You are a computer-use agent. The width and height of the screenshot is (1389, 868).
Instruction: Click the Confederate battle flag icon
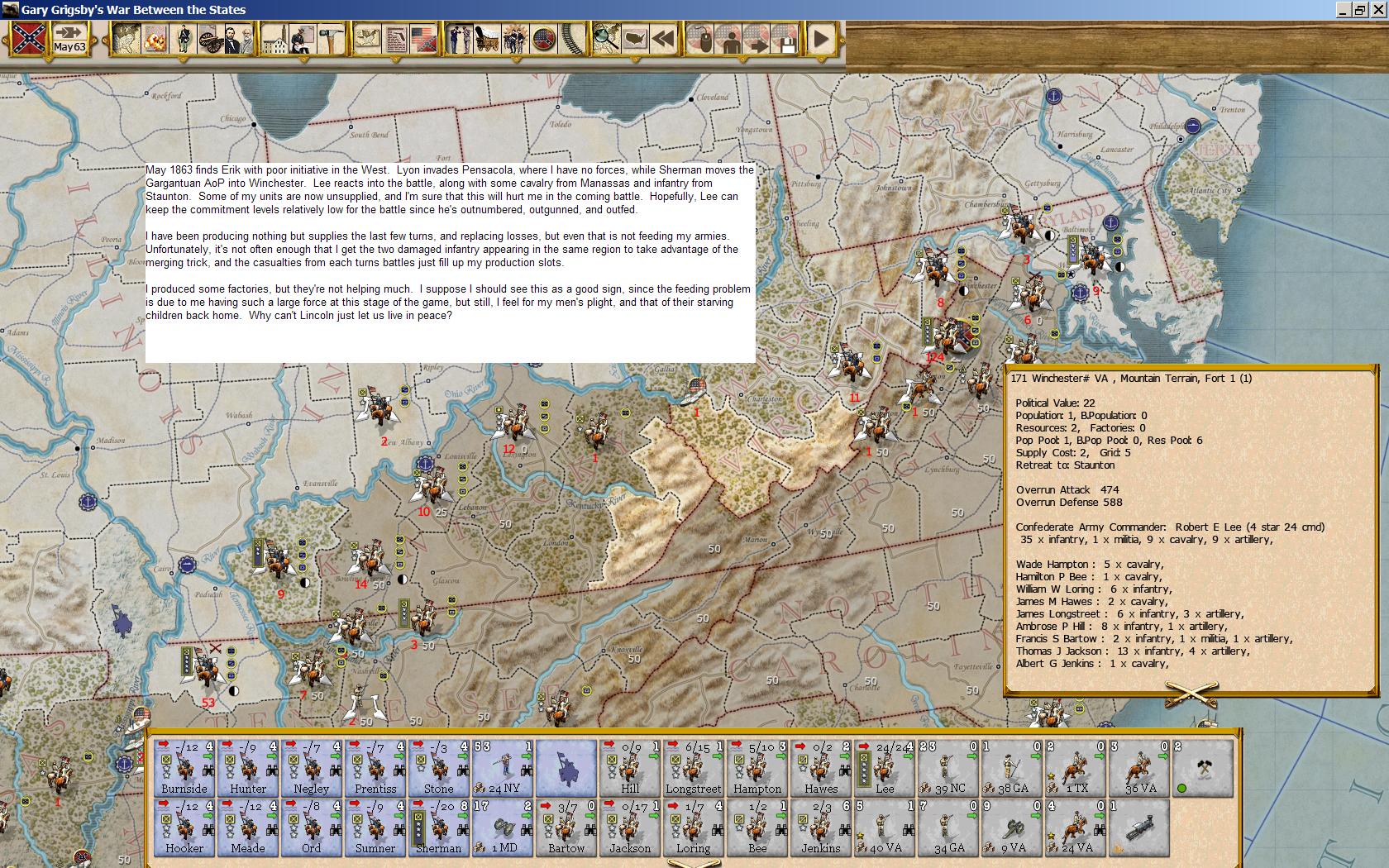point(29,39)
